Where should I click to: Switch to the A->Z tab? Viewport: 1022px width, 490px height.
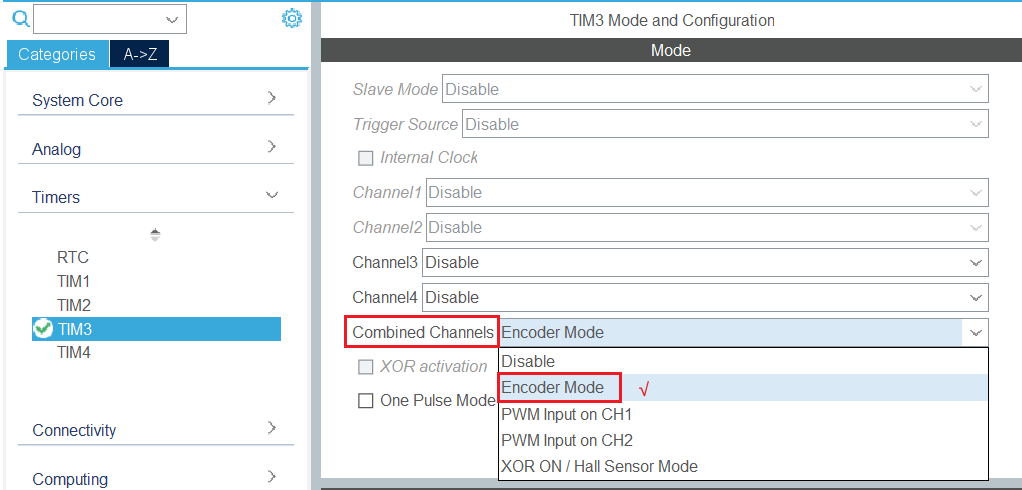[x=140, y=54]
